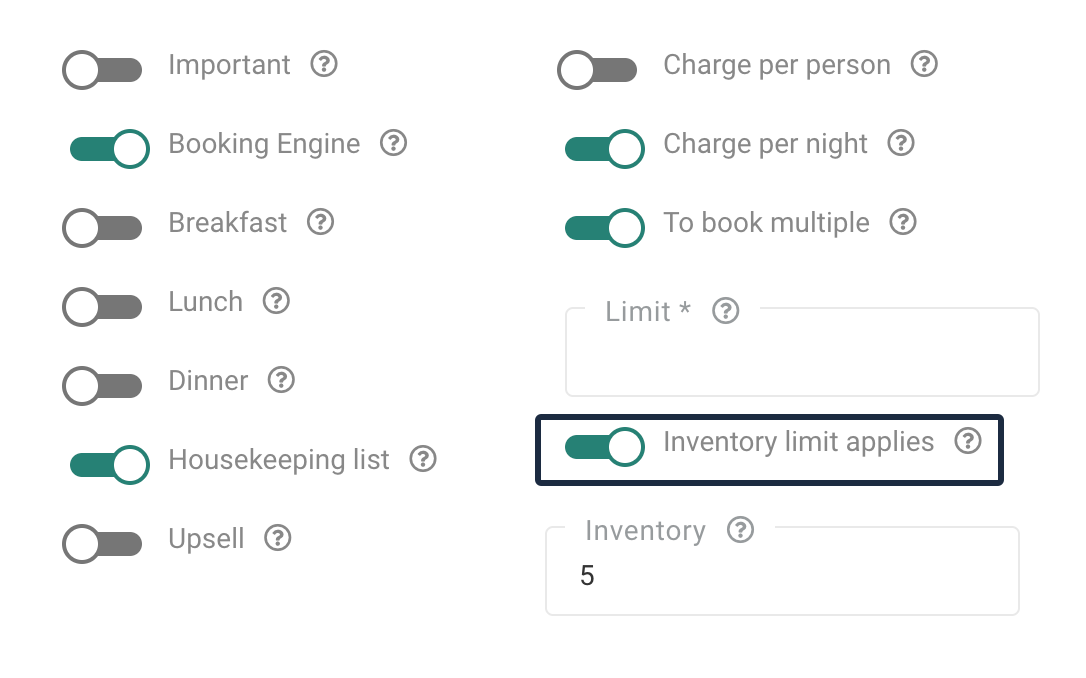The width and height of the screenshot is (1086, 678).
Task: Switch on the Upsell toggle
Action: point(102,544)
